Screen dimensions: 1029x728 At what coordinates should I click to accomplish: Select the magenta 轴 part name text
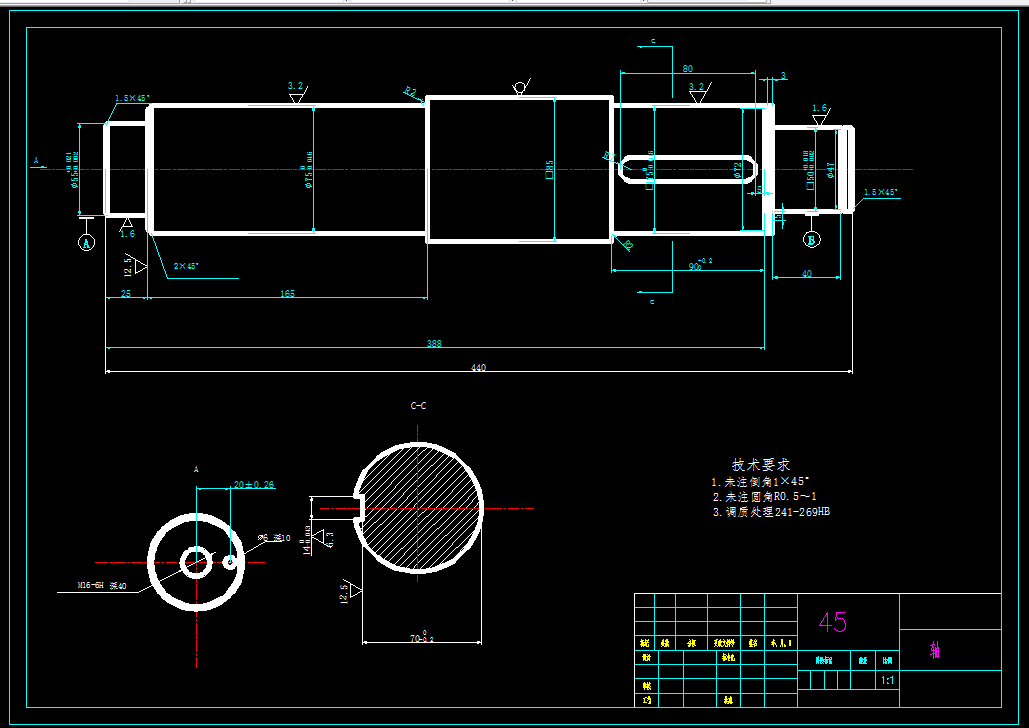point(934,651)
